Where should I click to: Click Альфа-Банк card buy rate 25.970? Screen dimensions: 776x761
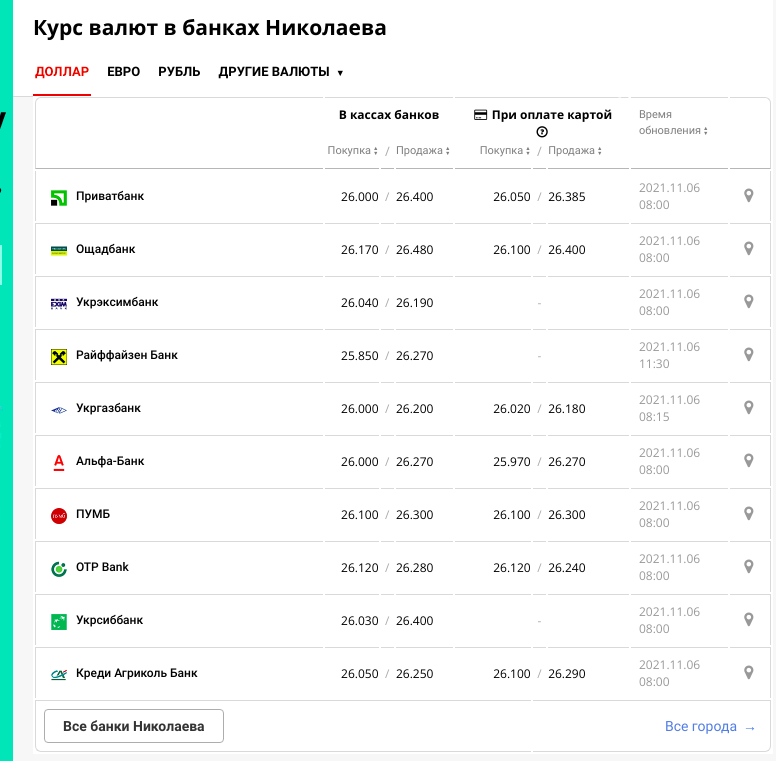tap(512, 462)
